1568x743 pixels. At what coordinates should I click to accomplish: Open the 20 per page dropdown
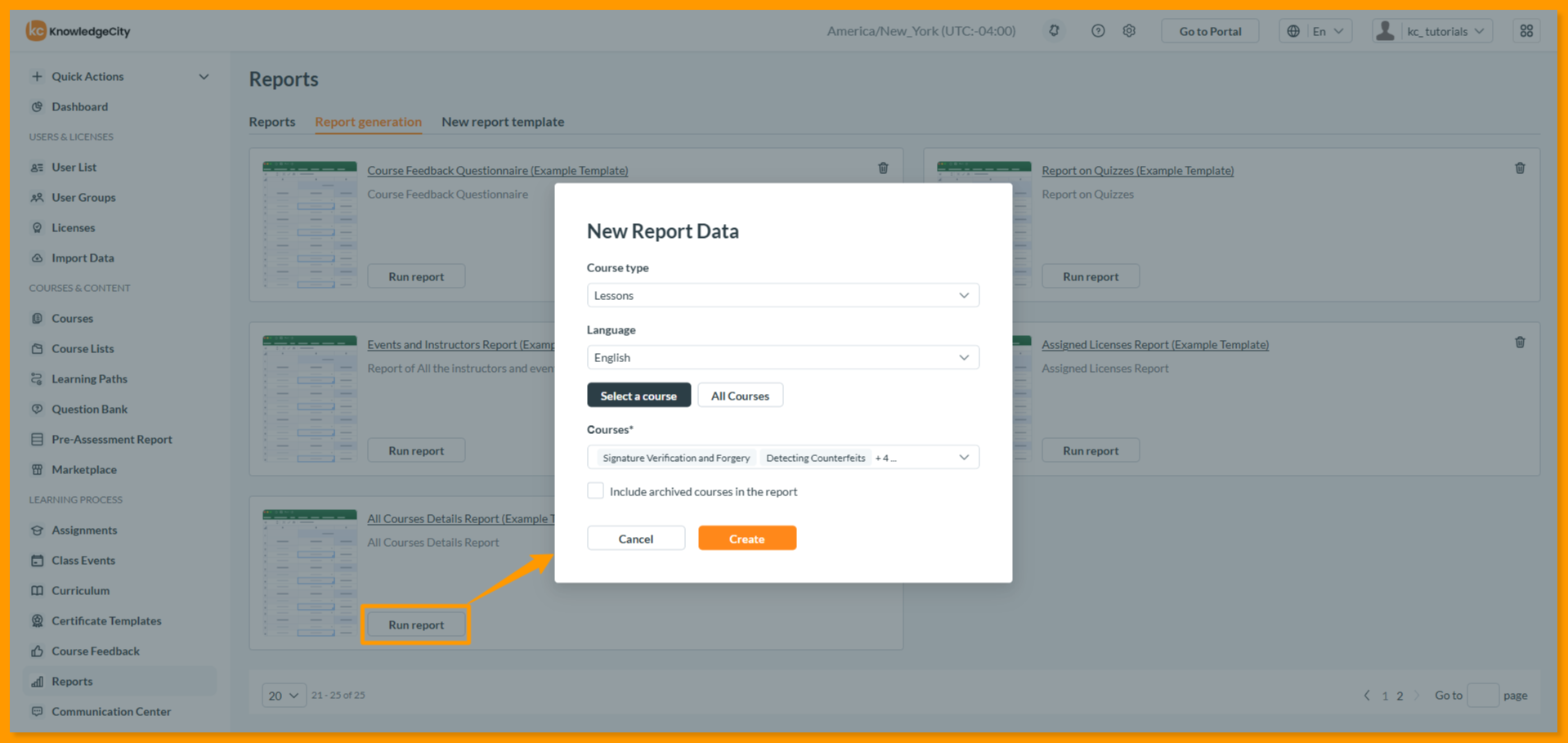[x=284, y=696]
